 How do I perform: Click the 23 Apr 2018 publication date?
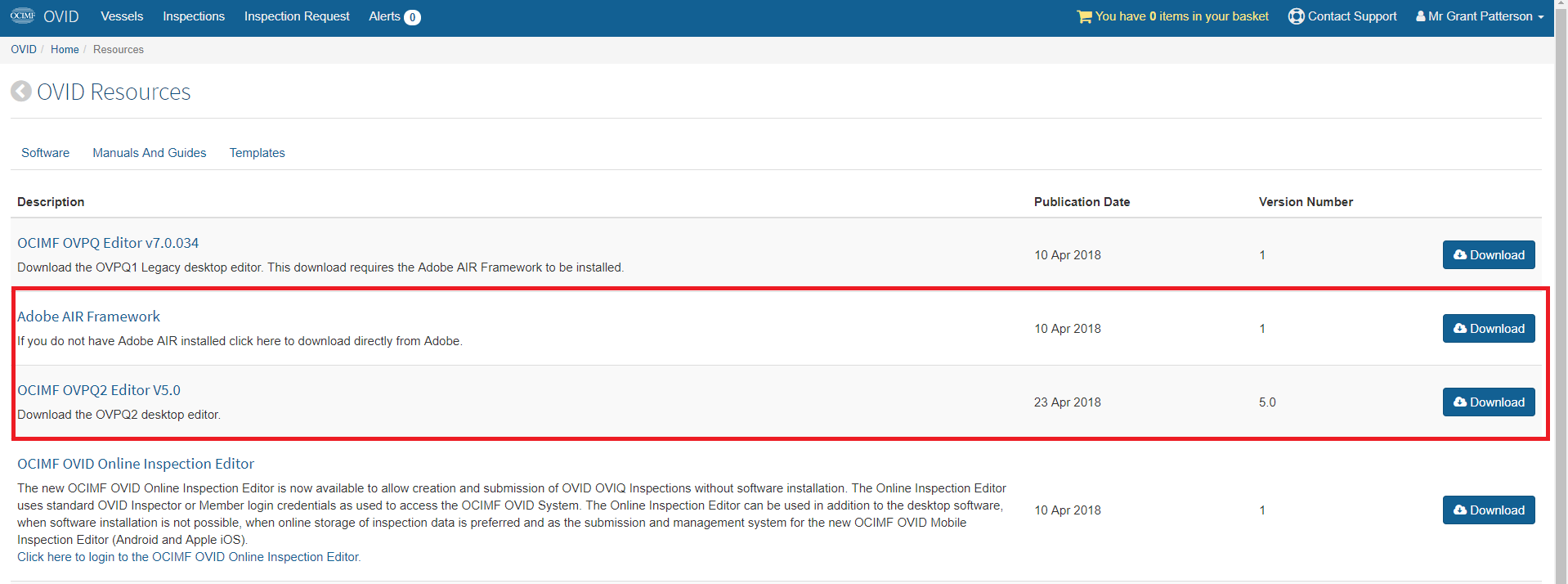pyautogui.click(x=1068, y=402)
